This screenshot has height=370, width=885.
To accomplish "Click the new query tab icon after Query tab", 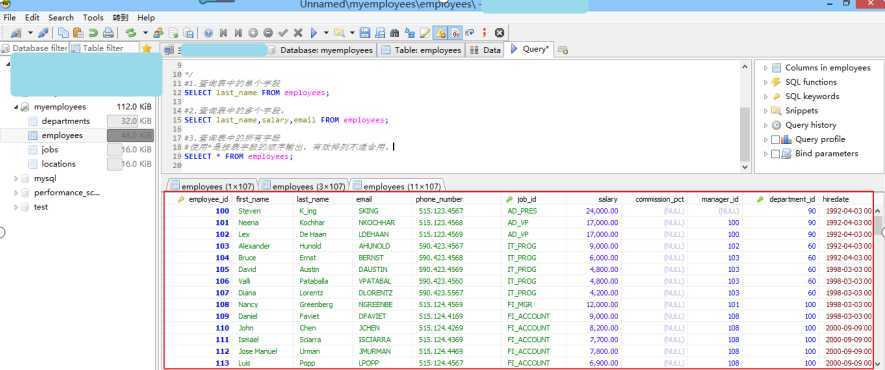I will [x=563, y=50].
